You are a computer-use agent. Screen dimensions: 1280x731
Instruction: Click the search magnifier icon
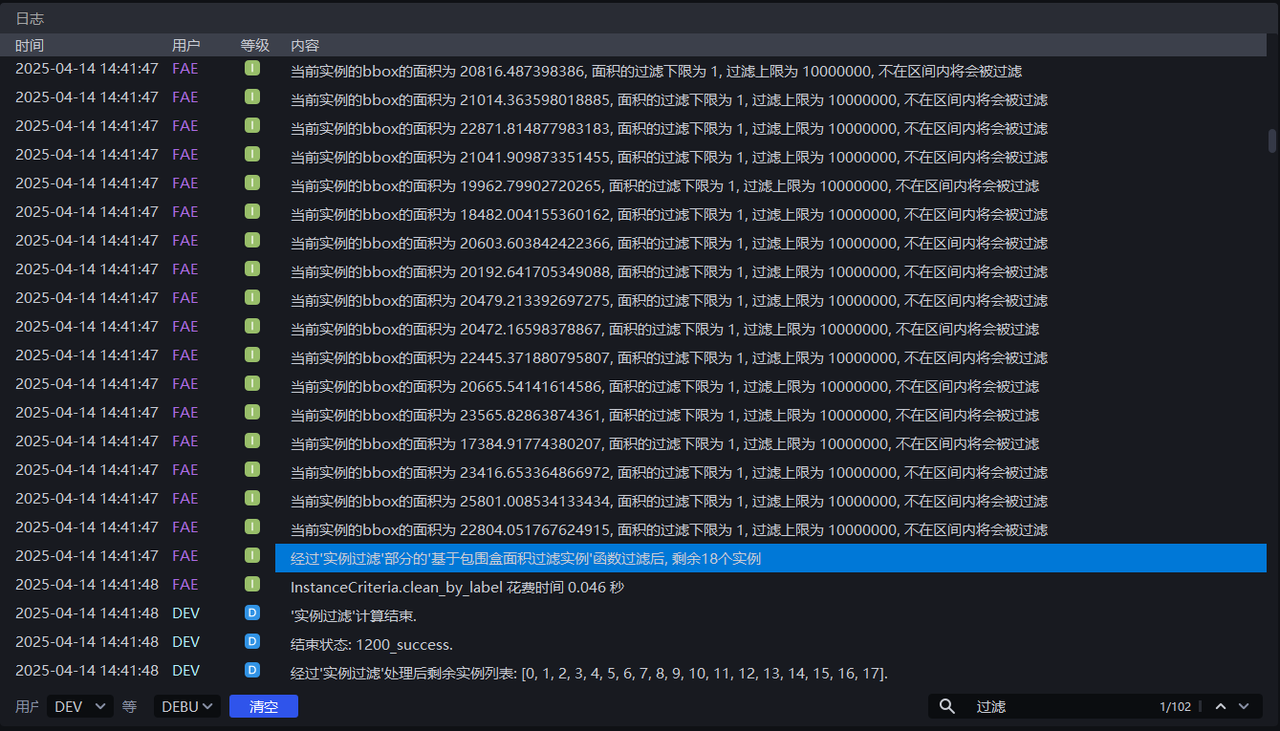[947, 707]
